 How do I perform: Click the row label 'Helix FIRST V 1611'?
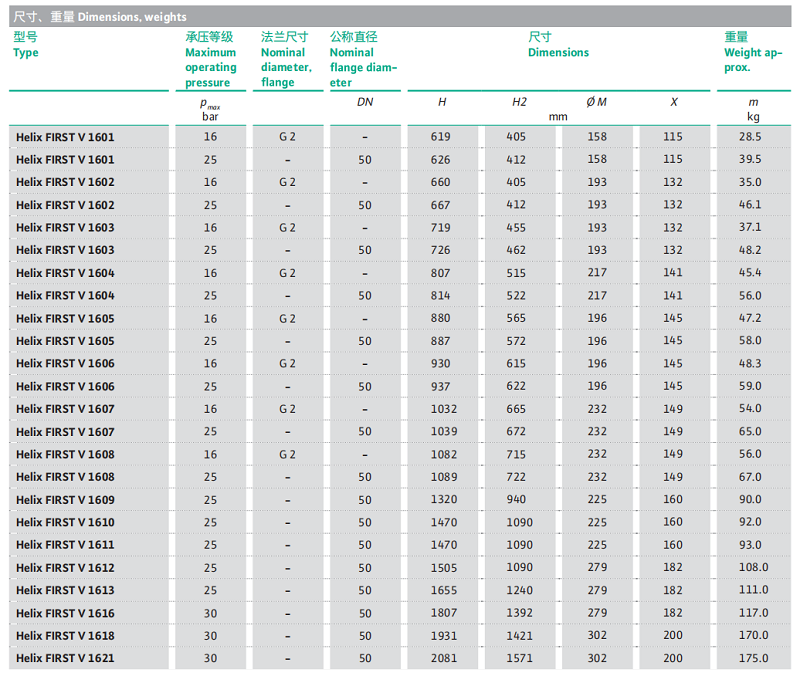pos(65,545)
